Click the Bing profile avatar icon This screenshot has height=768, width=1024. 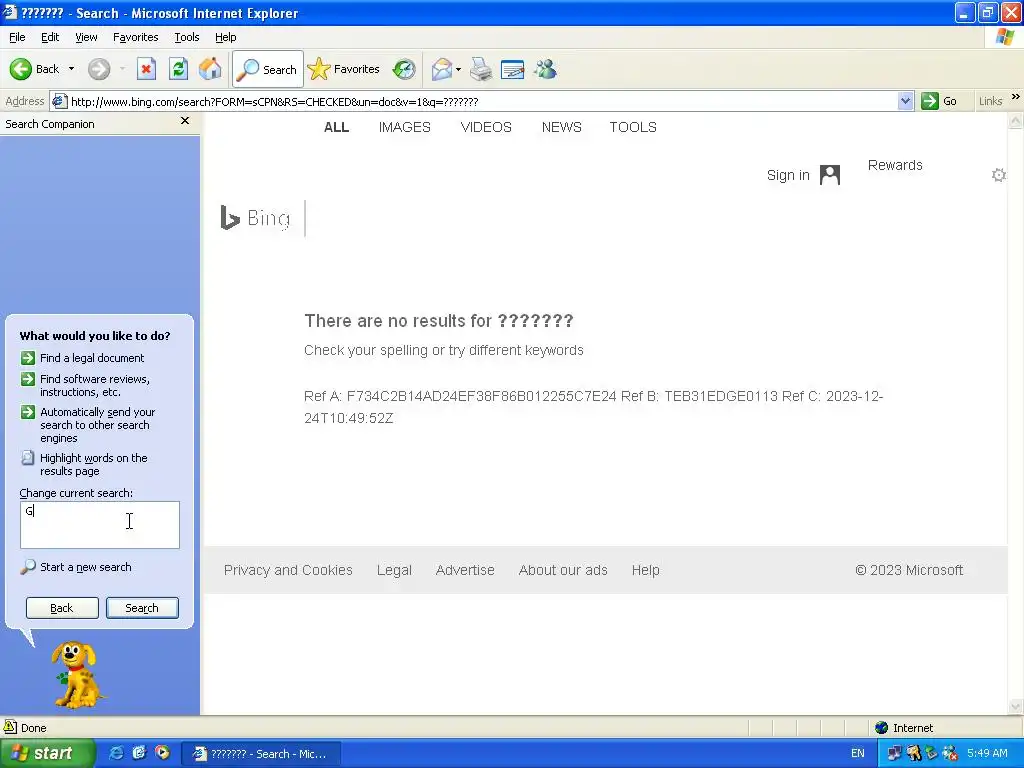point(829,175)
